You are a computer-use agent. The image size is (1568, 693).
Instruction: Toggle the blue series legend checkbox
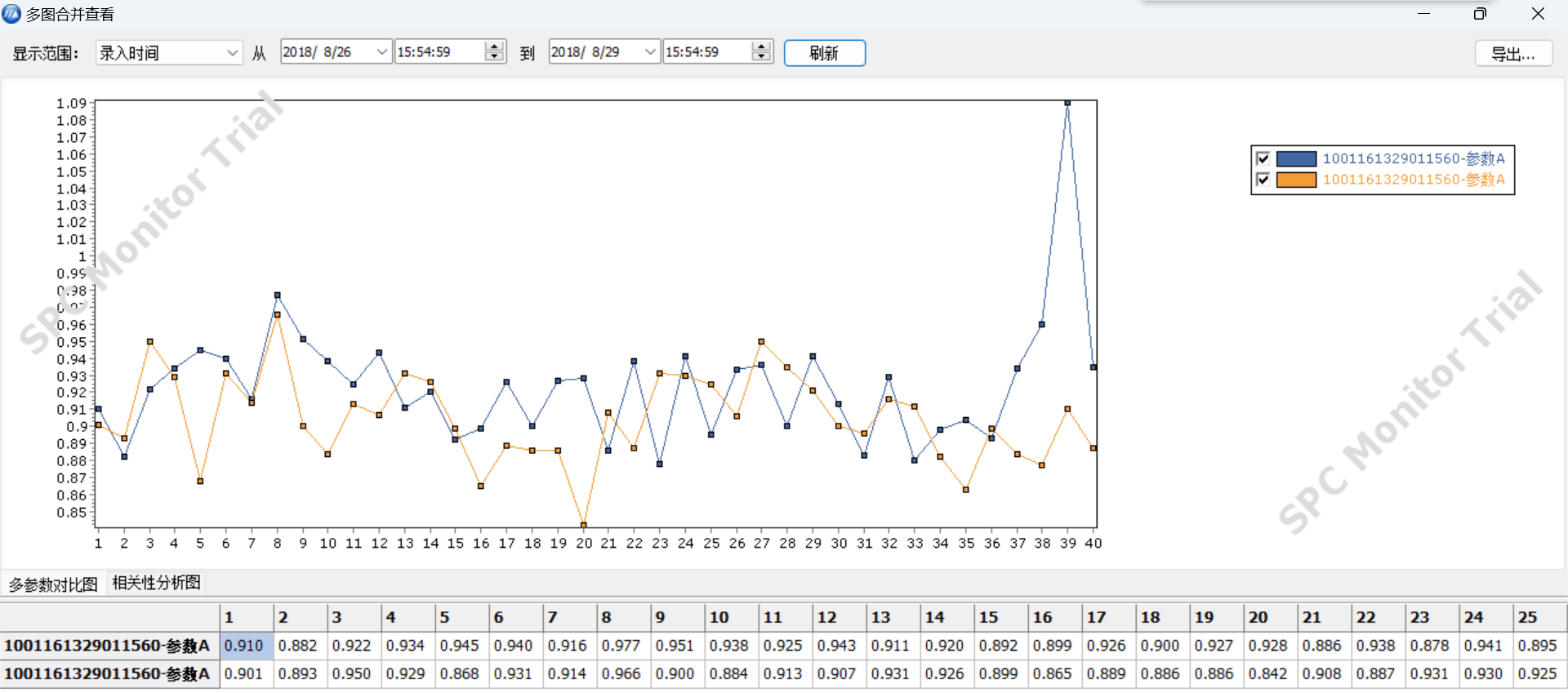(x=1263, y=158)
